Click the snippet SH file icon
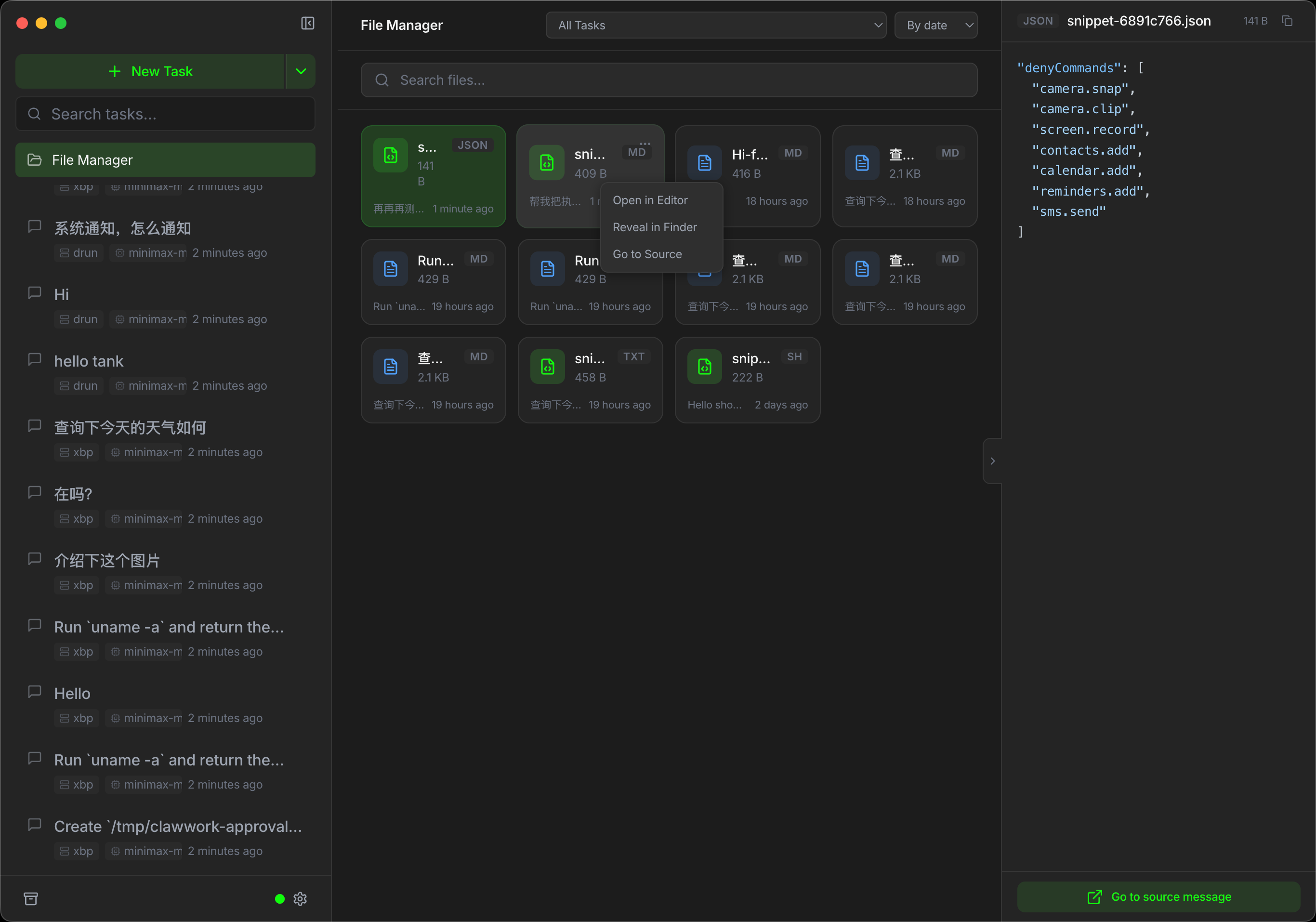This screenshot has width=1316, height=922. [704, 367]
